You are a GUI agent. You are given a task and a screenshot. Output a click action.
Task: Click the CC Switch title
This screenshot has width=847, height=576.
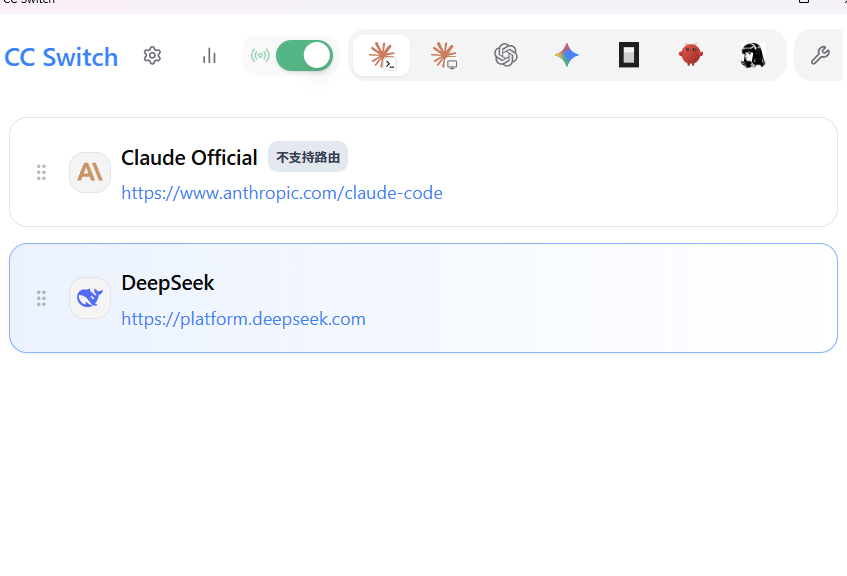click(x=61, y=57)
